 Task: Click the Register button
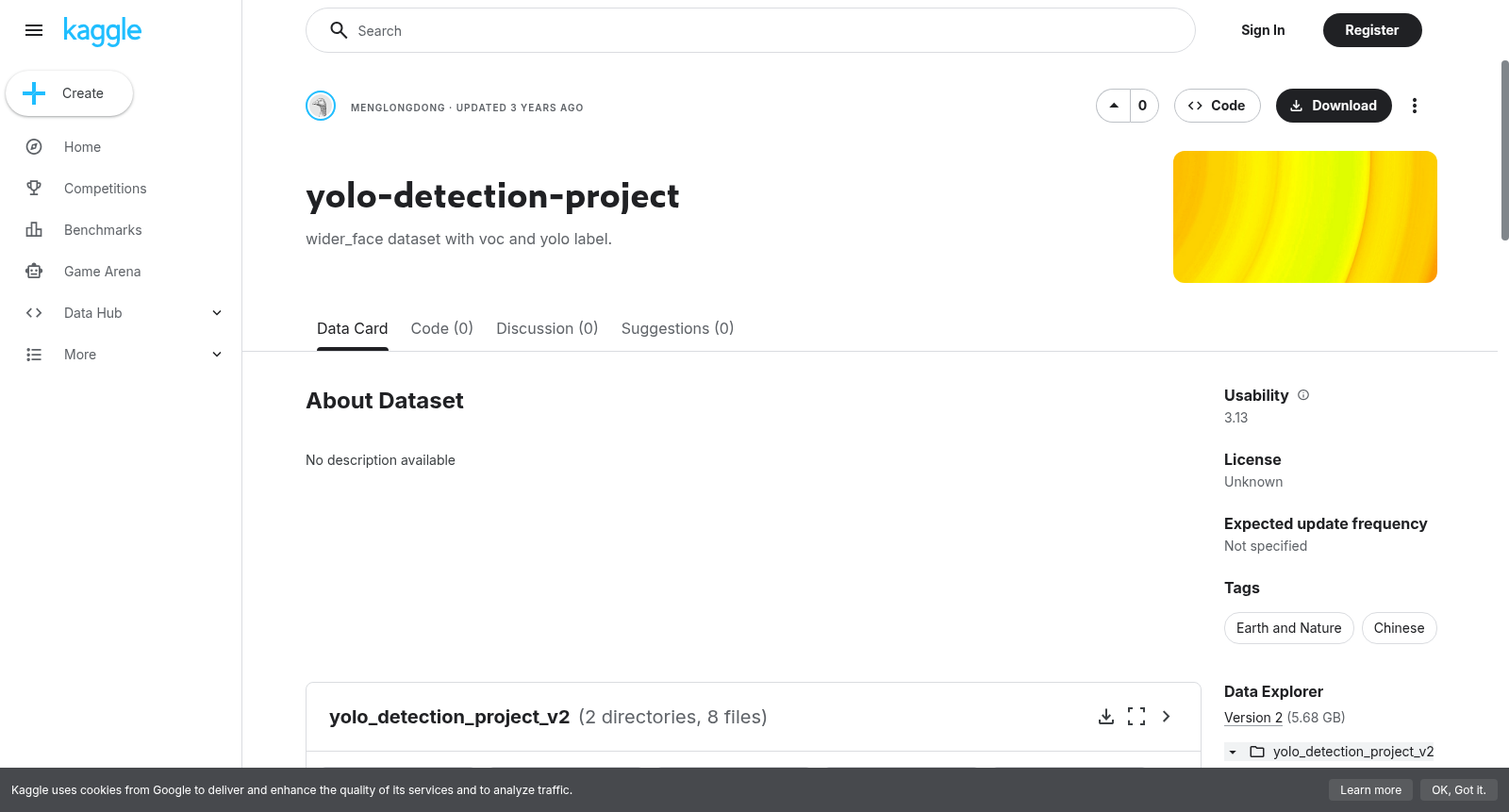tap(1372, 30)
